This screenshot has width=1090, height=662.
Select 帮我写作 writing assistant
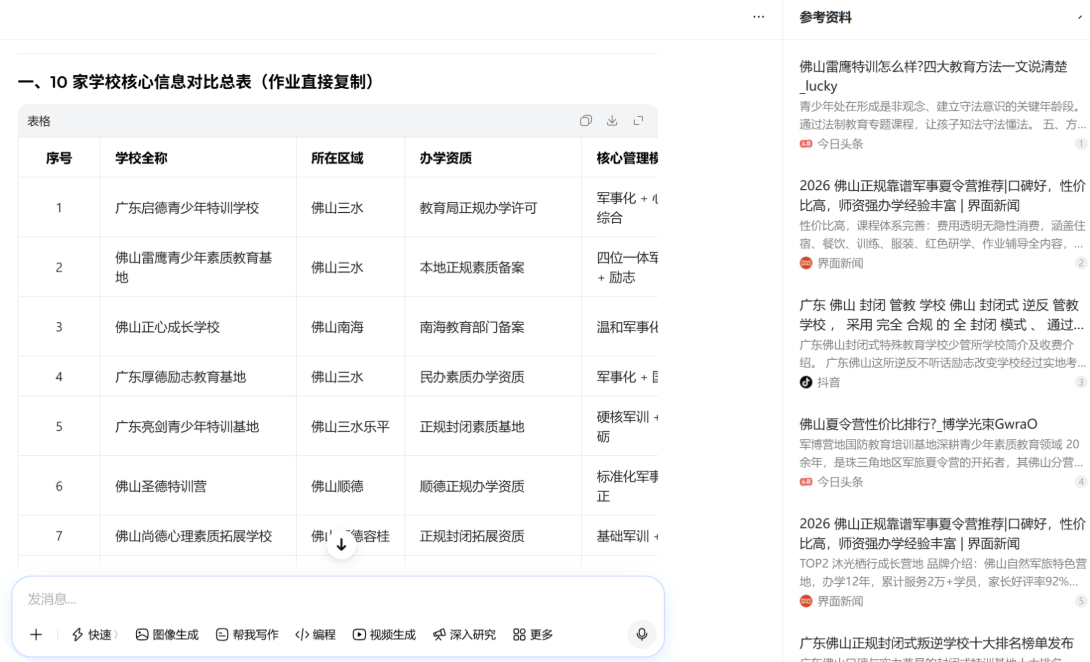[x=247, y=634]
